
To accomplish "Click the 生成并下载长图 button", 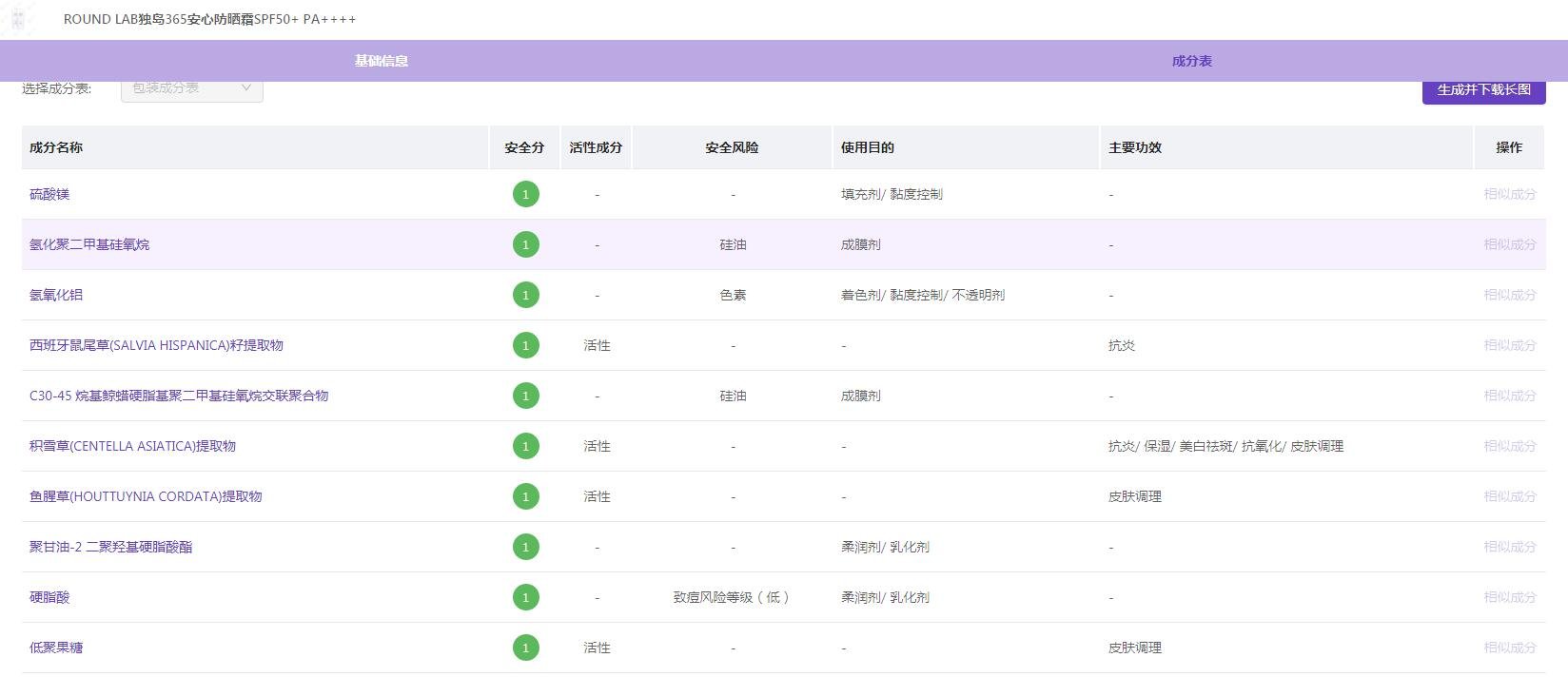I will [x=1483, y=90].
